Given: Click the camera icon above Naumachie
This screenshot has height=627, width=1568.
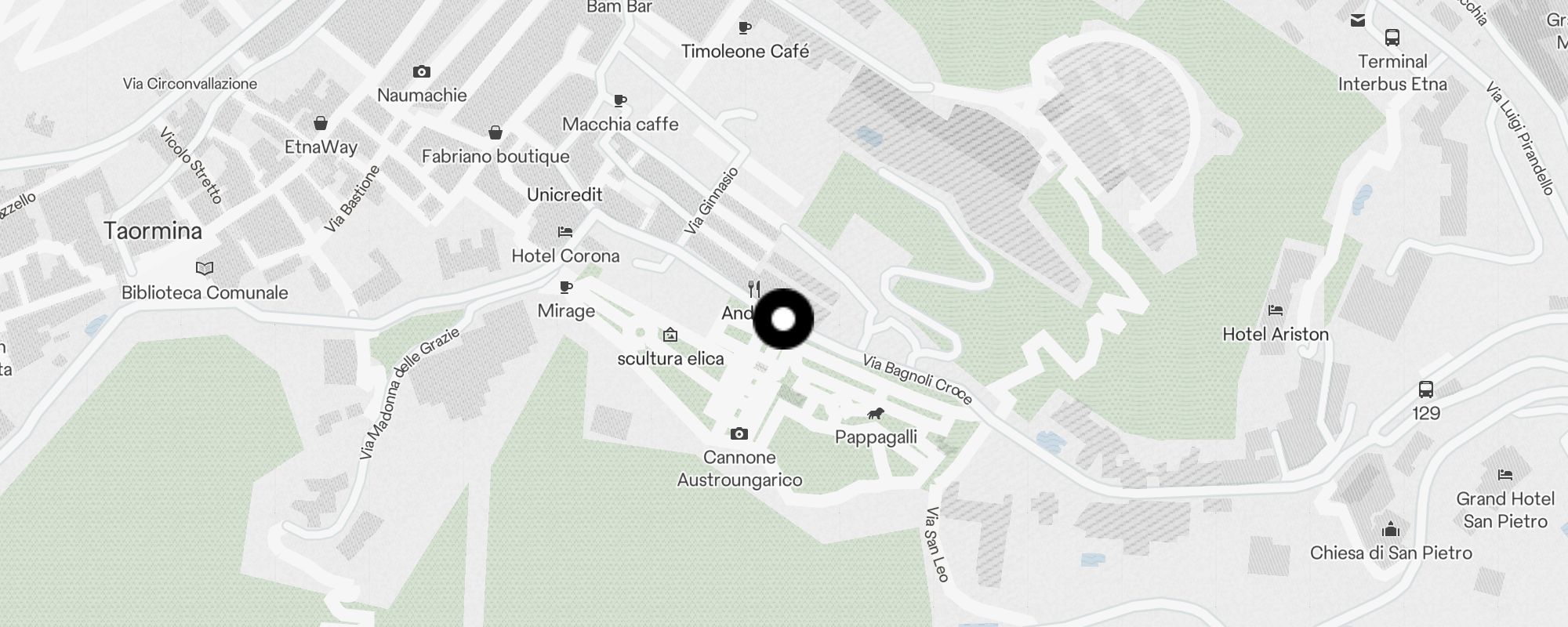Looking at the screenshot, I should point(422,72).
